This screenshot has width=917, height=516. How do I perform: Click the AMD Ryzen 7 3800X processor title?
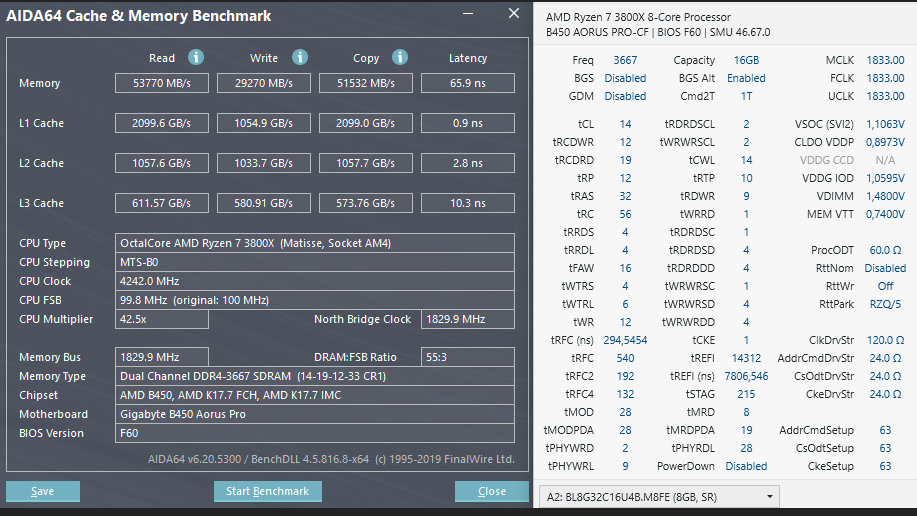(x=638, y=17)
